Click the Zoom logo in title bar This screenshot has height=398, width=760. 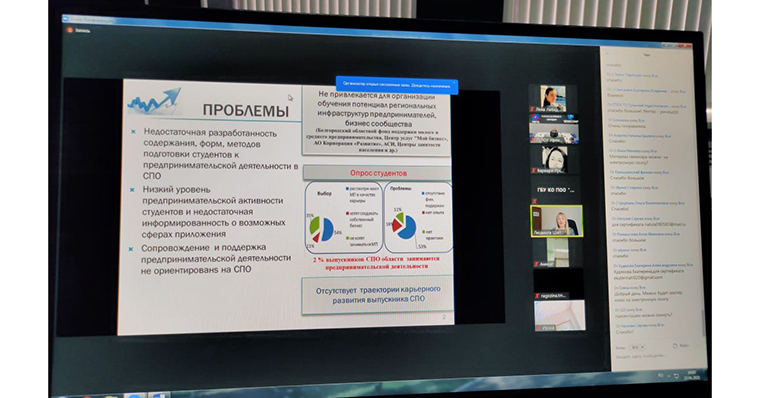click(x=65, y=19)
